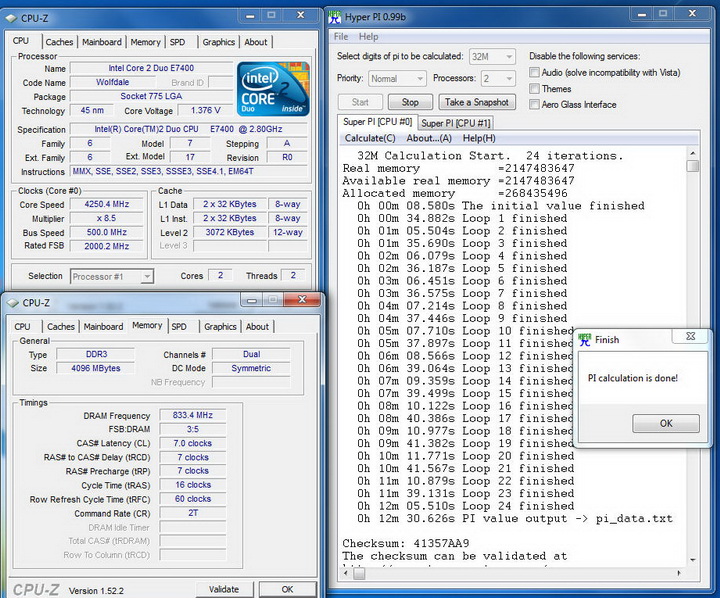This screenshot has width=720, height=598.
Task: Click memory Size 4096 MBytes value
Action: coord(96,368)
